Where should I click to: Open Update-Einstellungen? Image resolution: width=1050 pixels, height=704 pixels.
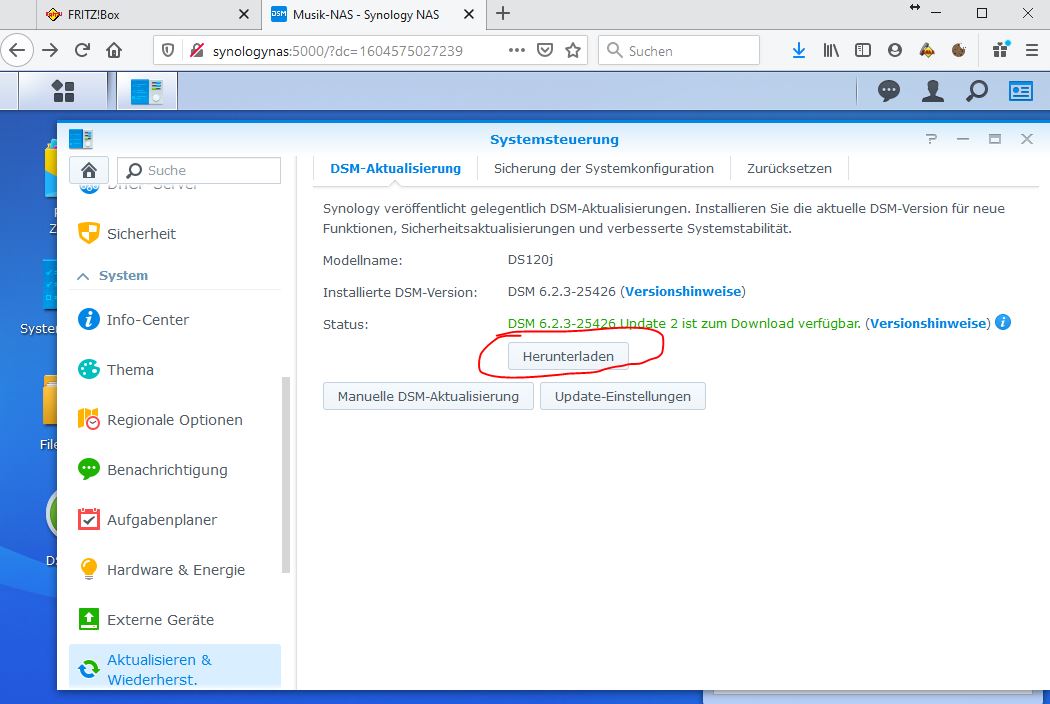(622, 397)
